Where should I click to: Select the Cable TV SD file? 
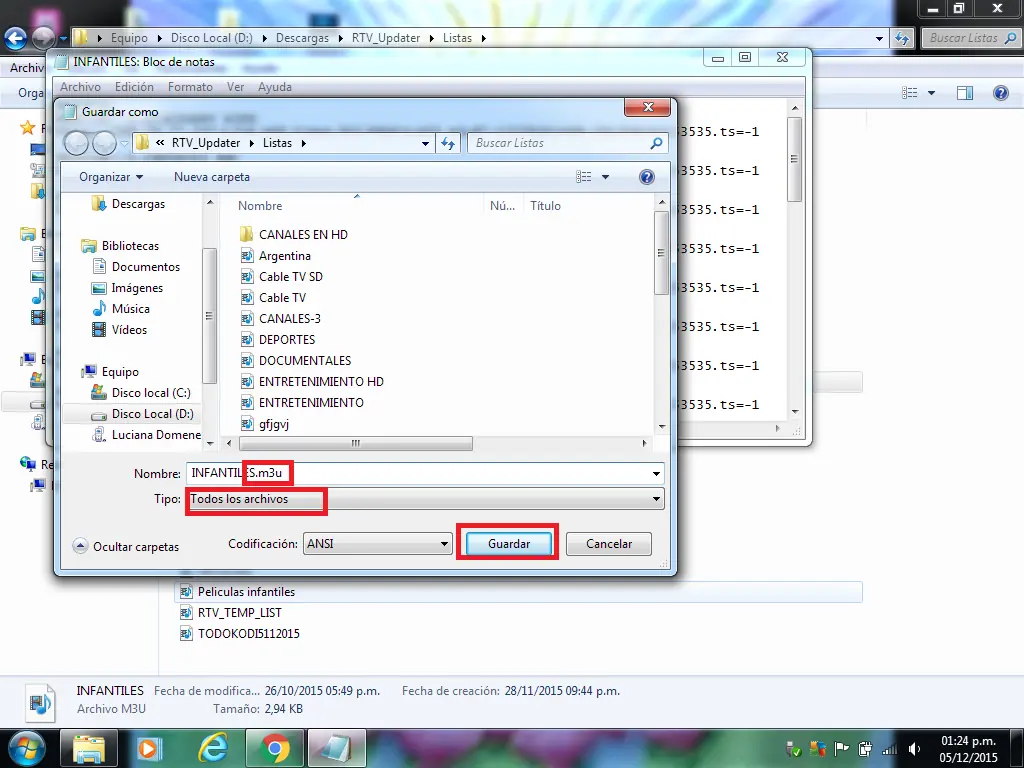(x=291, y=277)
